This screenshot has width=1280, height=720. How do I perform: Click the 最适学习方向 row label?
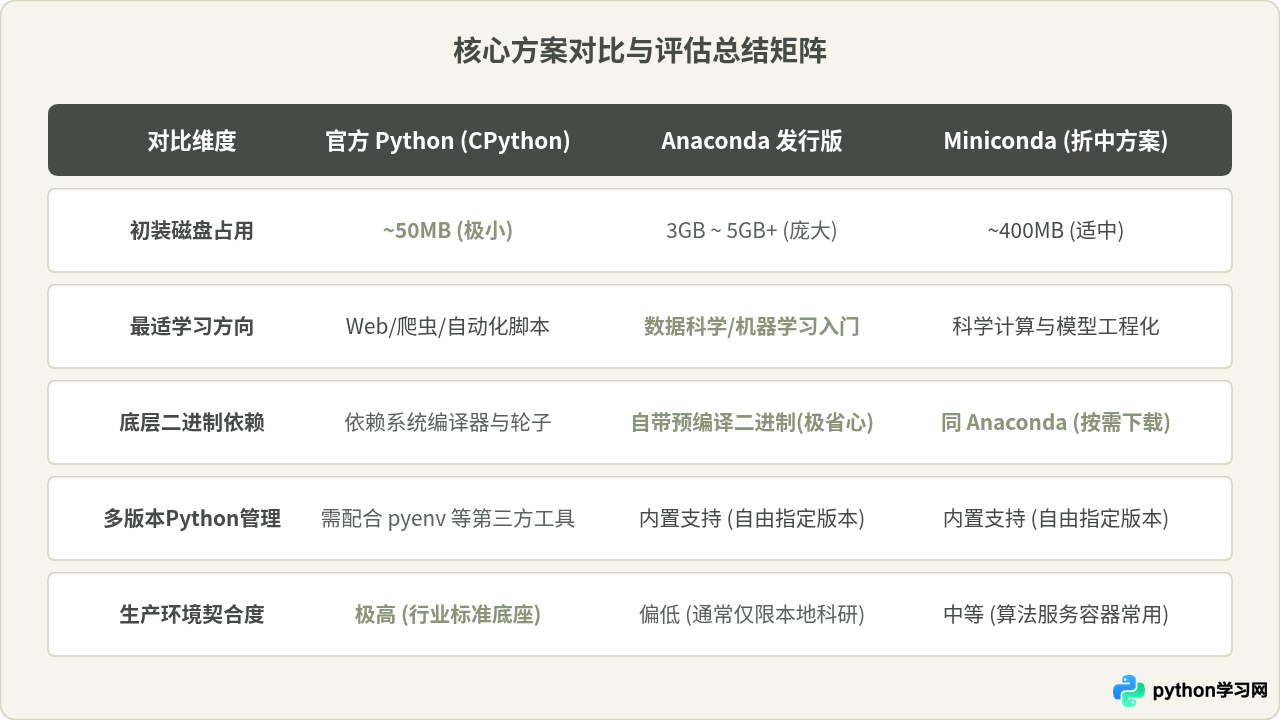pos(192,327)
